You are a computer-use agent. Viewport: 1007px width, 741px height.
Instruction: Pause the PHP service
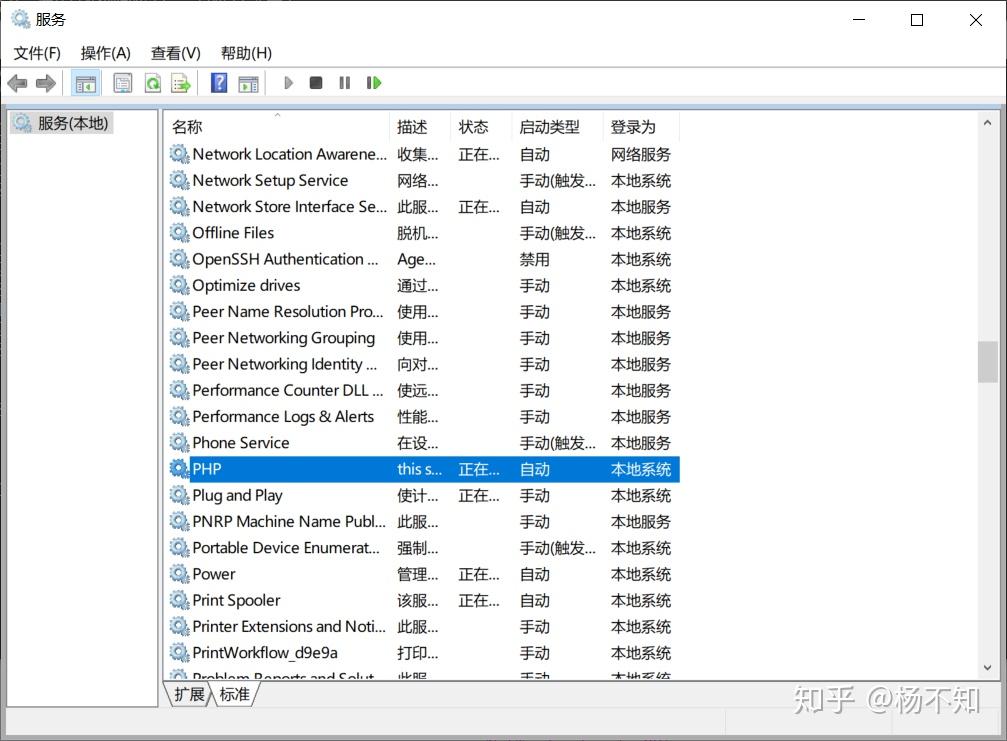[x=344, y=83]
